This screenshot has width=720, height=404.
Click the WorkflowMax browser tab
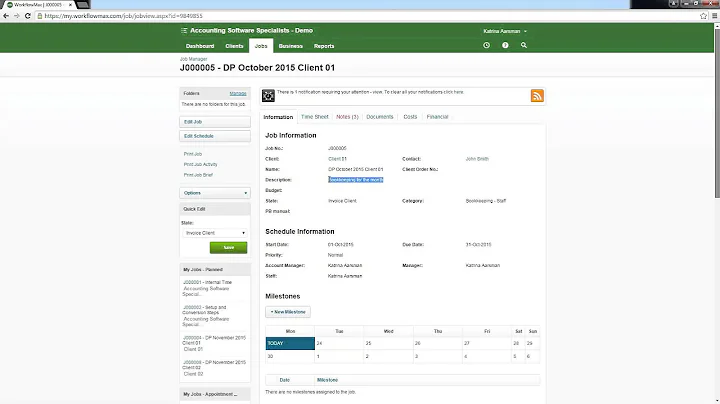(x=39, y=5)
